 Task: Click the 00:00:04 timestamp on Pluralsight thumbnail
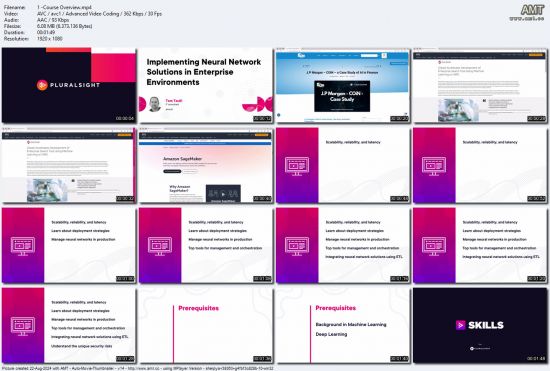click(x=125, y=119)
